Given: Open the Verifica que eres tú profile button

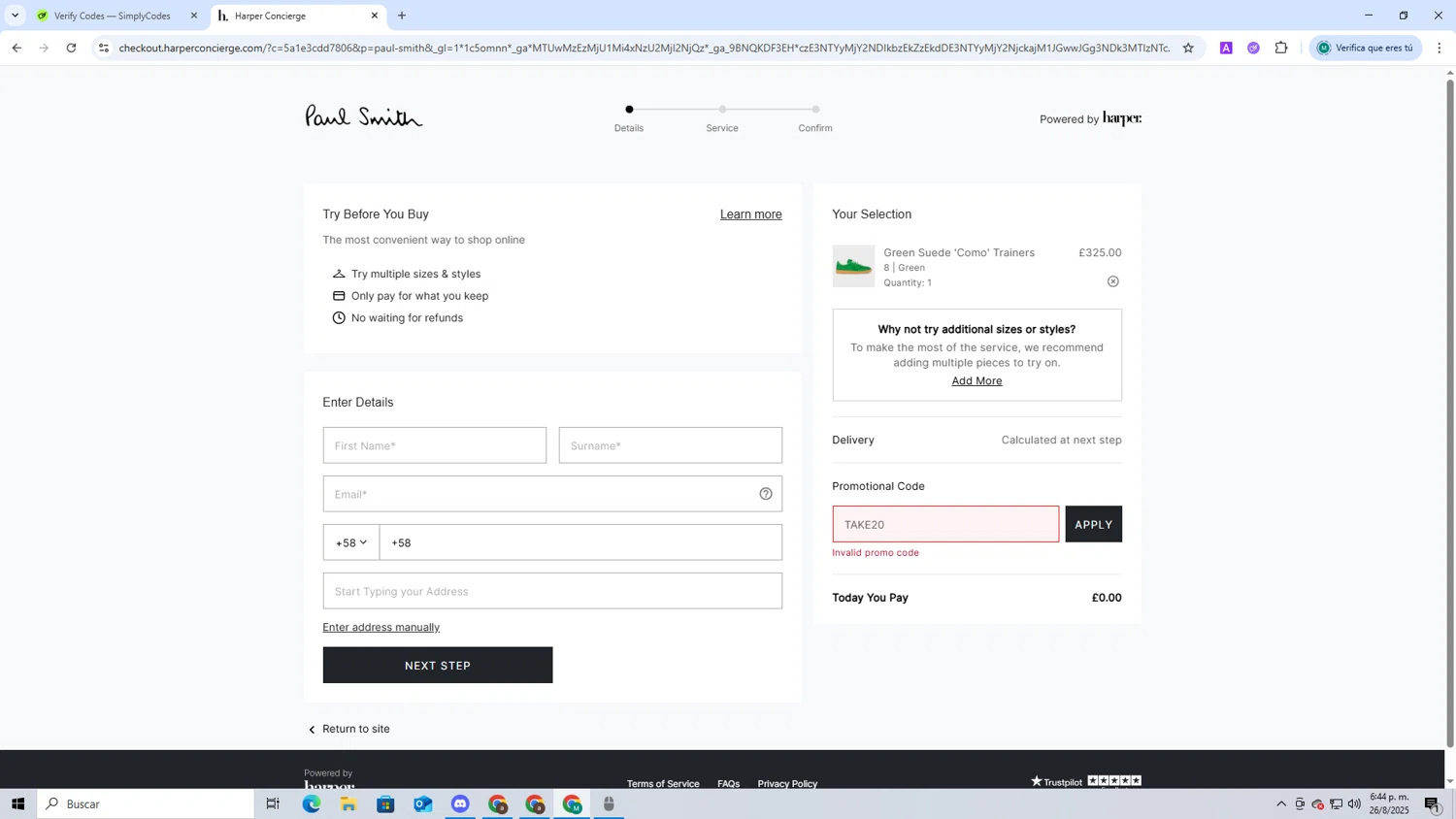Looking at the screenshot, I should pyautogui.click(x=1365, y=48).
